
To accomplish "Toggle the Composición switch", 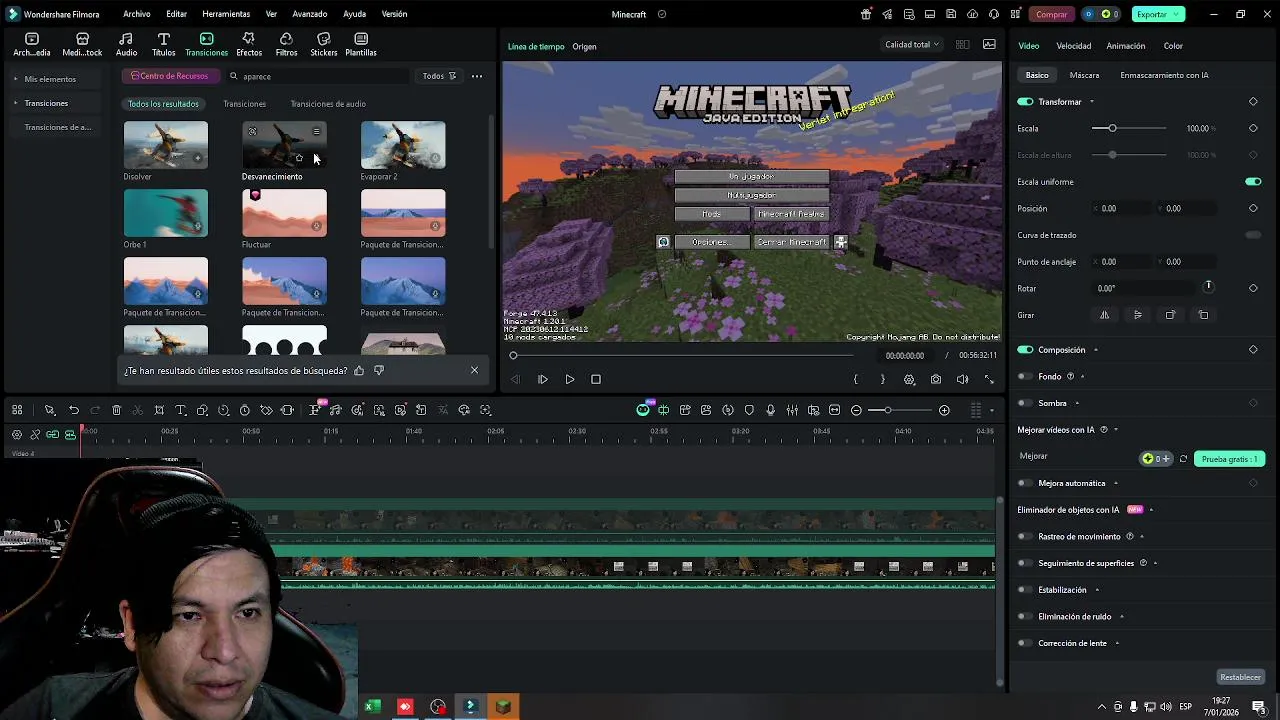I will pos(1025,350).
